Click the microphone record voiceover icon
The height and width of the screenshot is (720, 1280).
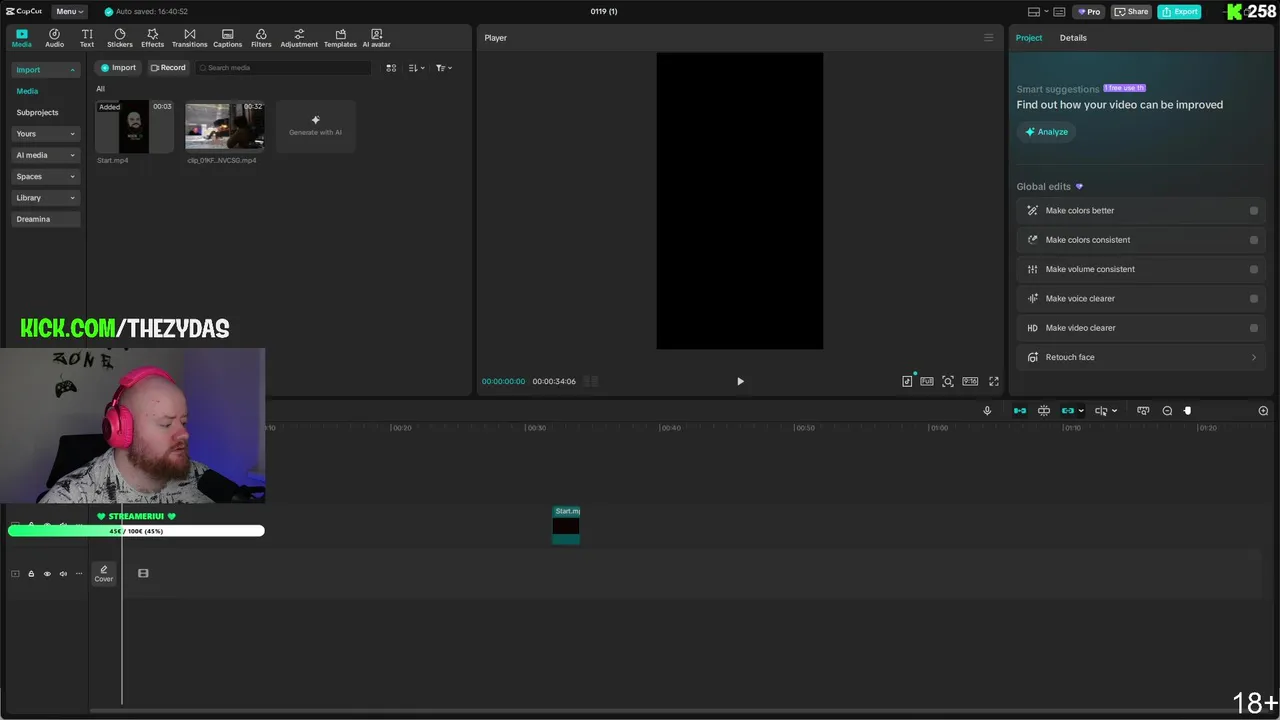987,411
